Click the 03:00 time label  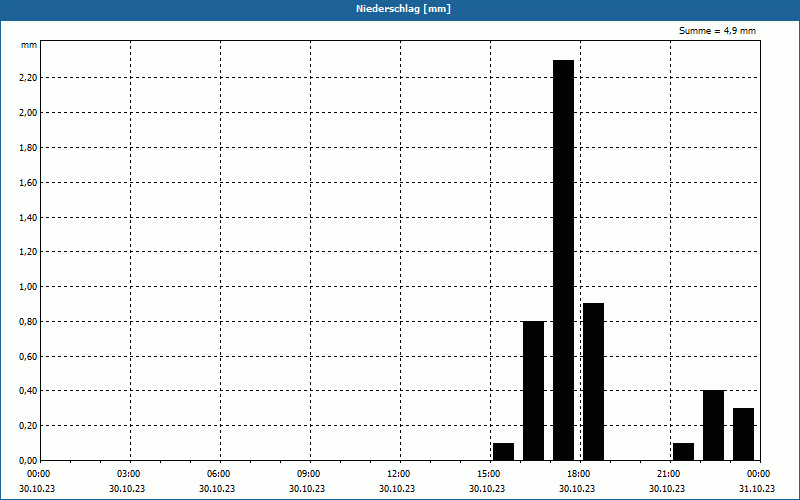[130, 474]
